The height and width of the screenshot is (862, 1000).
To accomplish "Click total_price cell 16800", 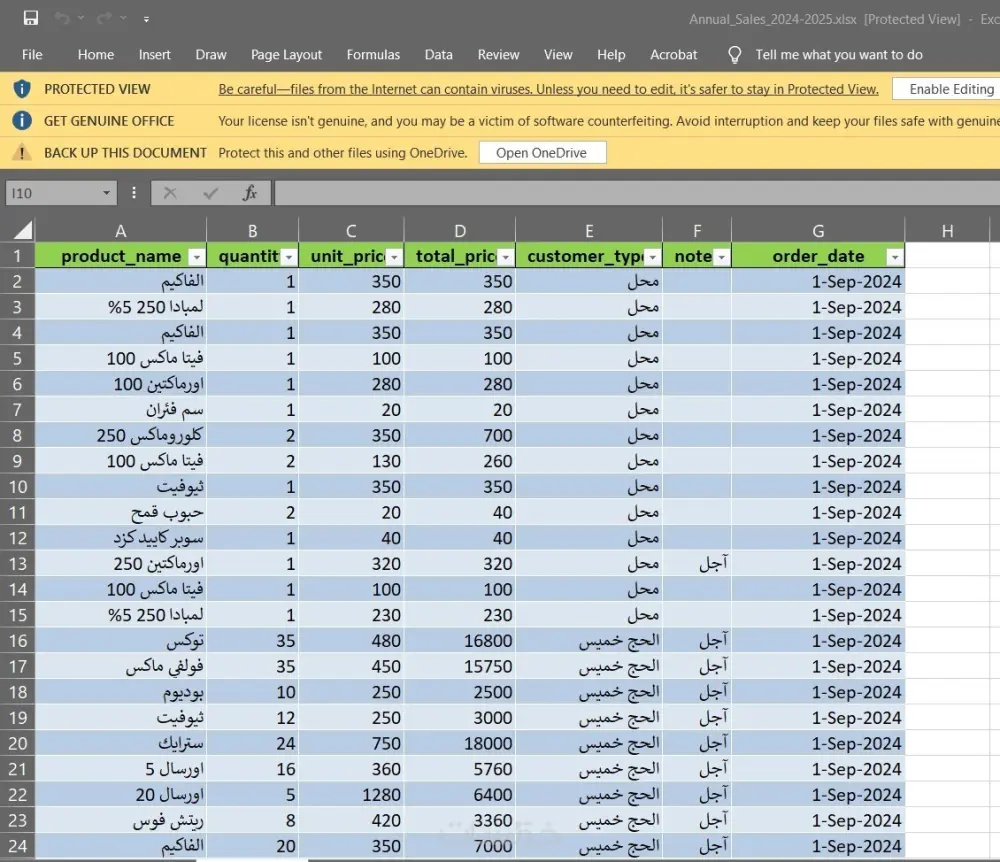I will tap(460, 641).
